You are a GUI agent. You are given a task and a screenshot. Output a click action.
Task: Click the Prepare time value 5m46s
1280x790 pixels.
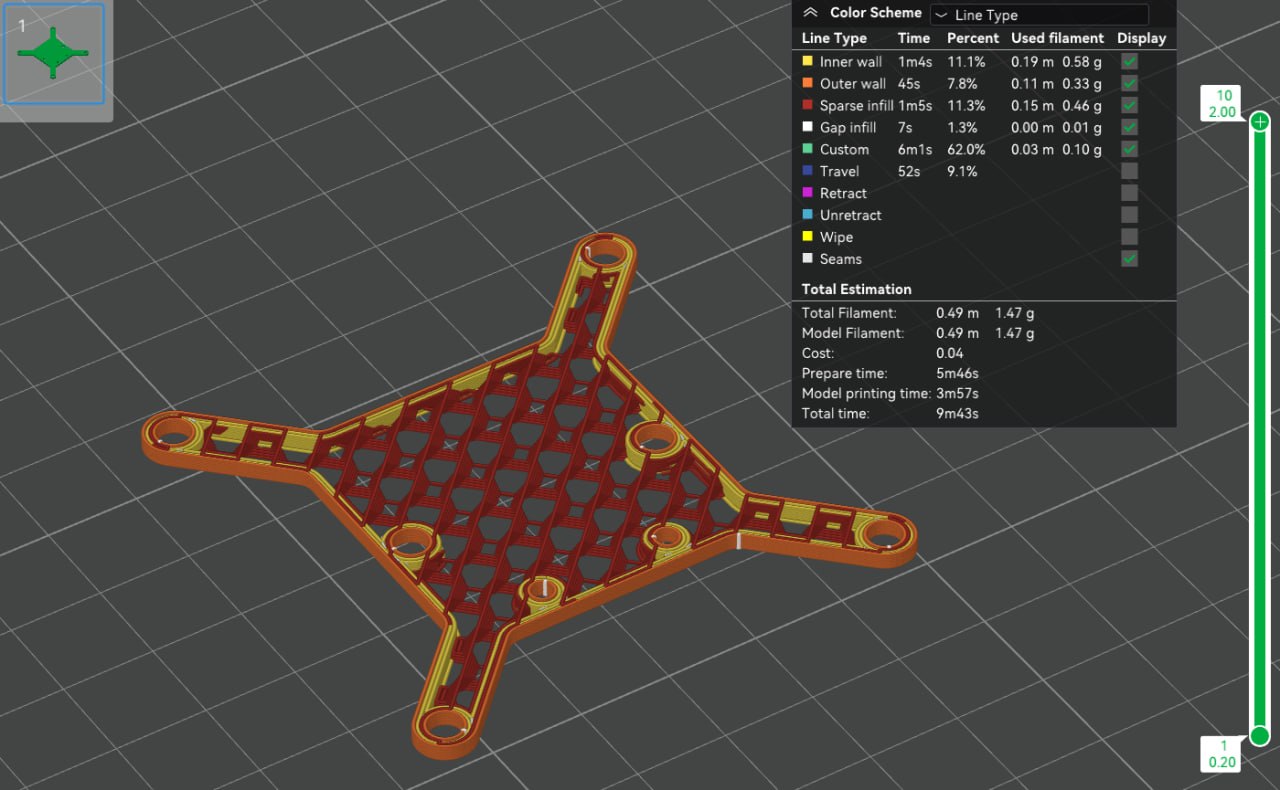pyautogui.click(x=958, y=373)
